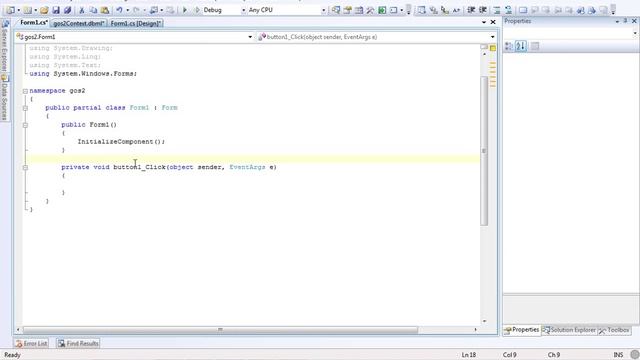Switch to the Form1.cs* tab

point(33,23)
